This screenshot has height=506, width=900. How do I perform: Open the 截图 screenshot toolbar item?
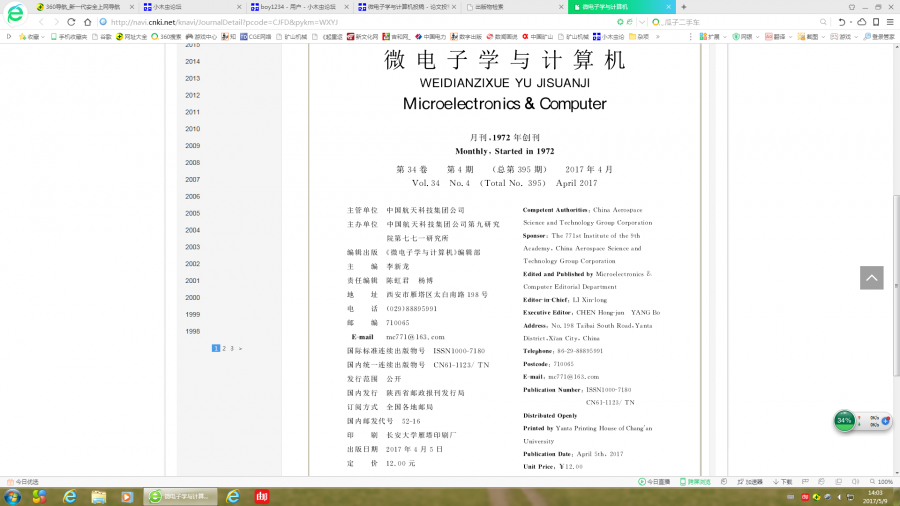point(810,36)
